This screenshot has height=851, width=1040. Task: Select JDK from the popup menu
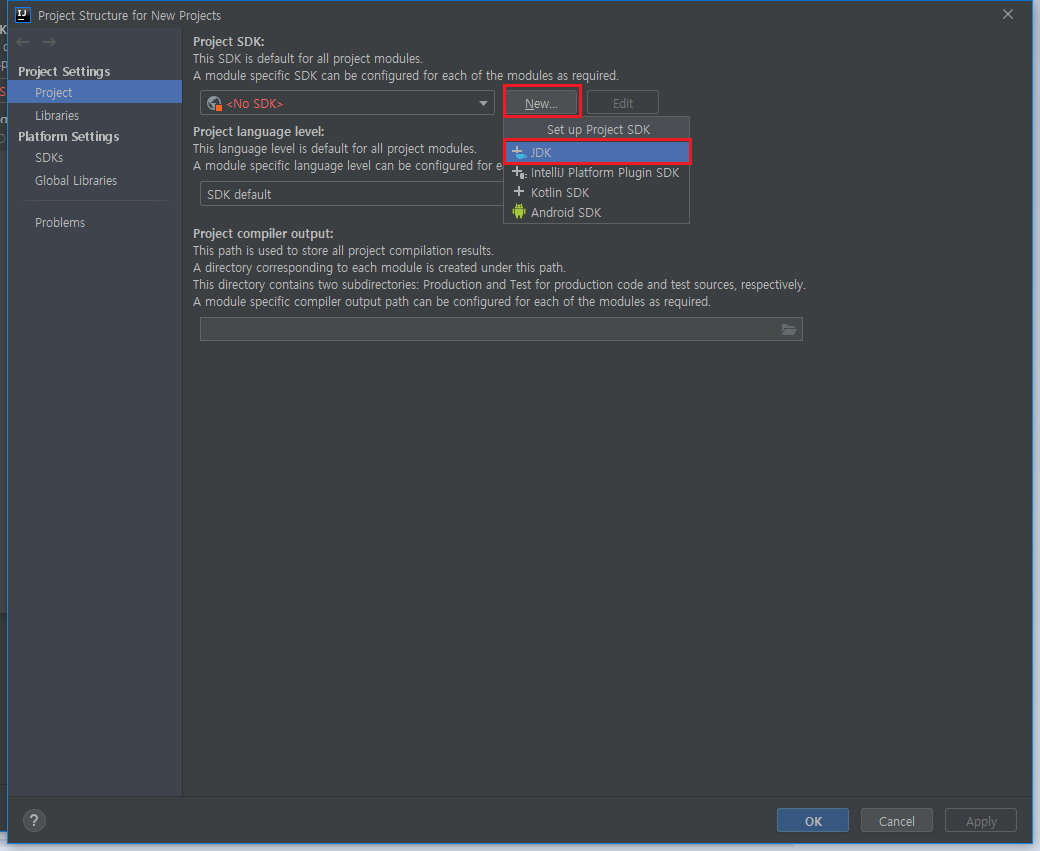(598, 152)
